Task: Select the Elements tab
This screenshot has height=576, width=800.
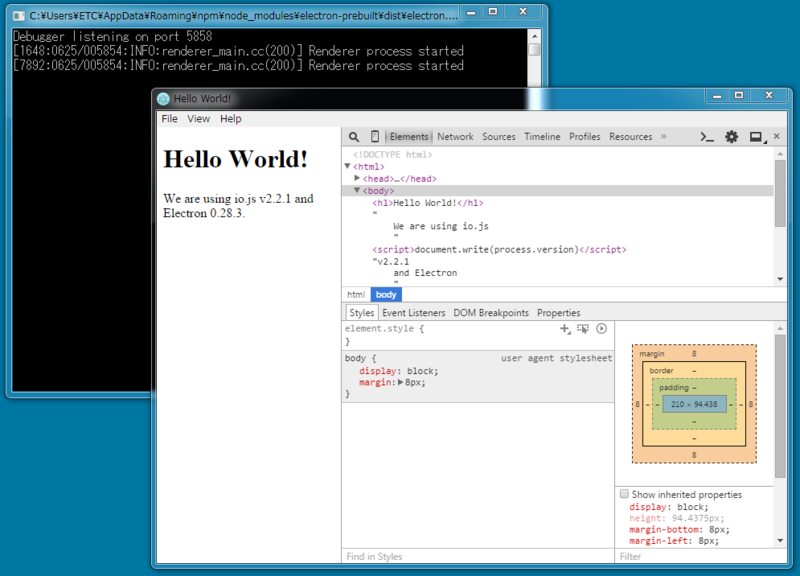Action: coord(409,137)
